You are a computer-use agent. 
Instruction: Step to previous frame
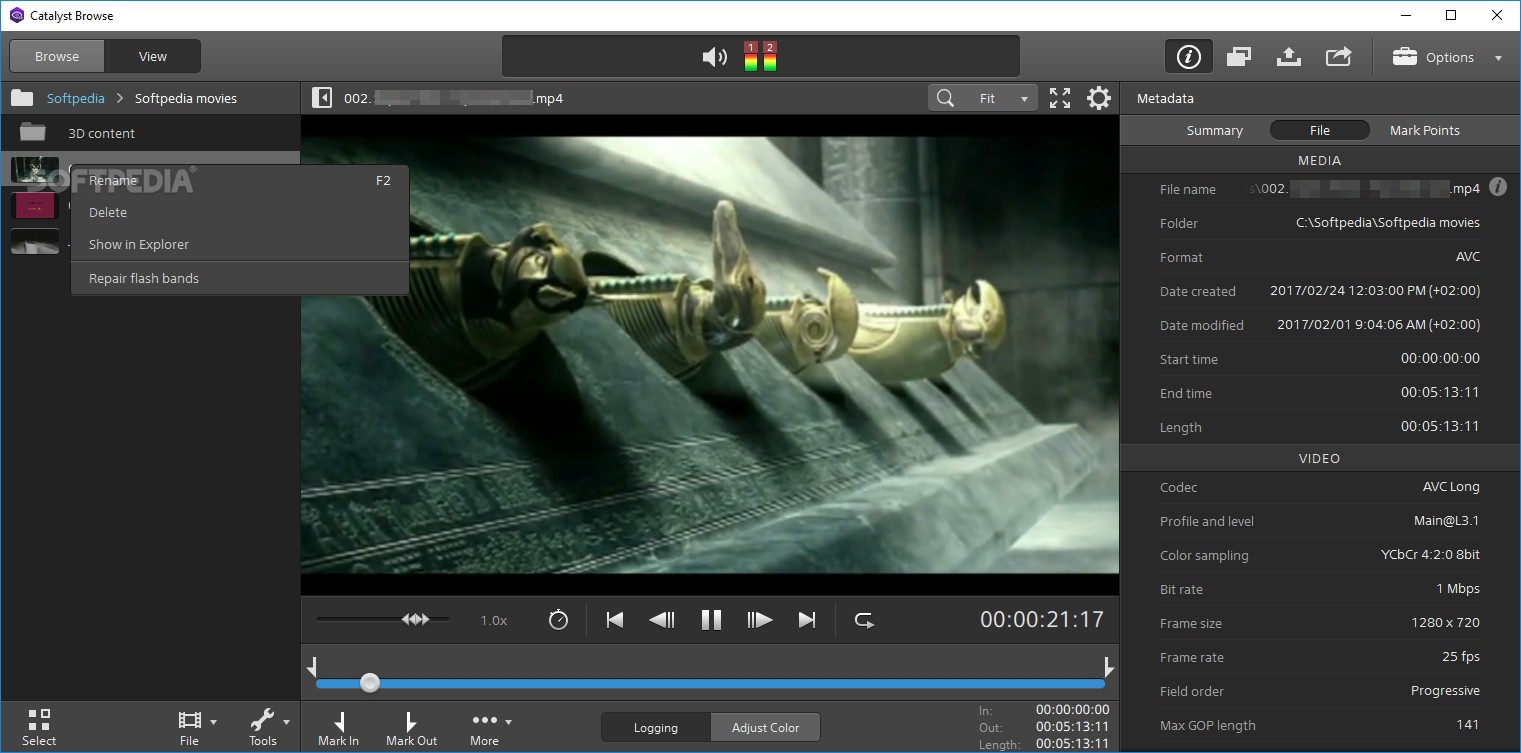tap(662, 620)
